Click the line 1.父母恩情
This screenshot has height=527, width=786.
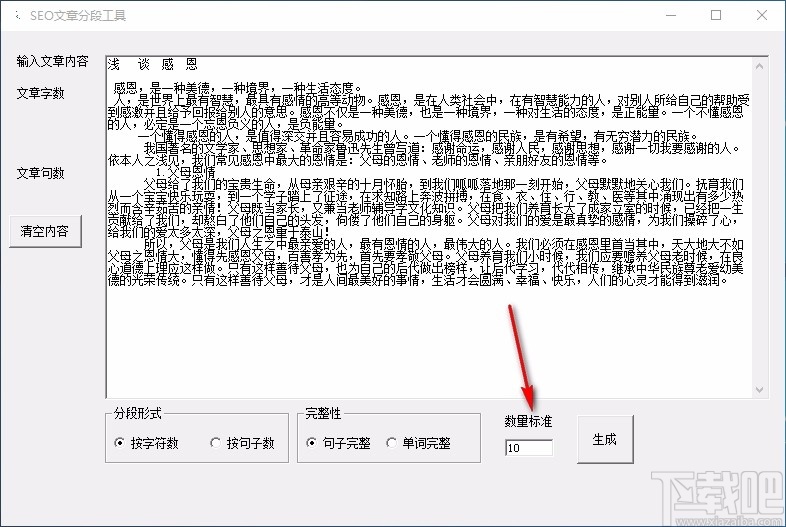pos(185,172)
